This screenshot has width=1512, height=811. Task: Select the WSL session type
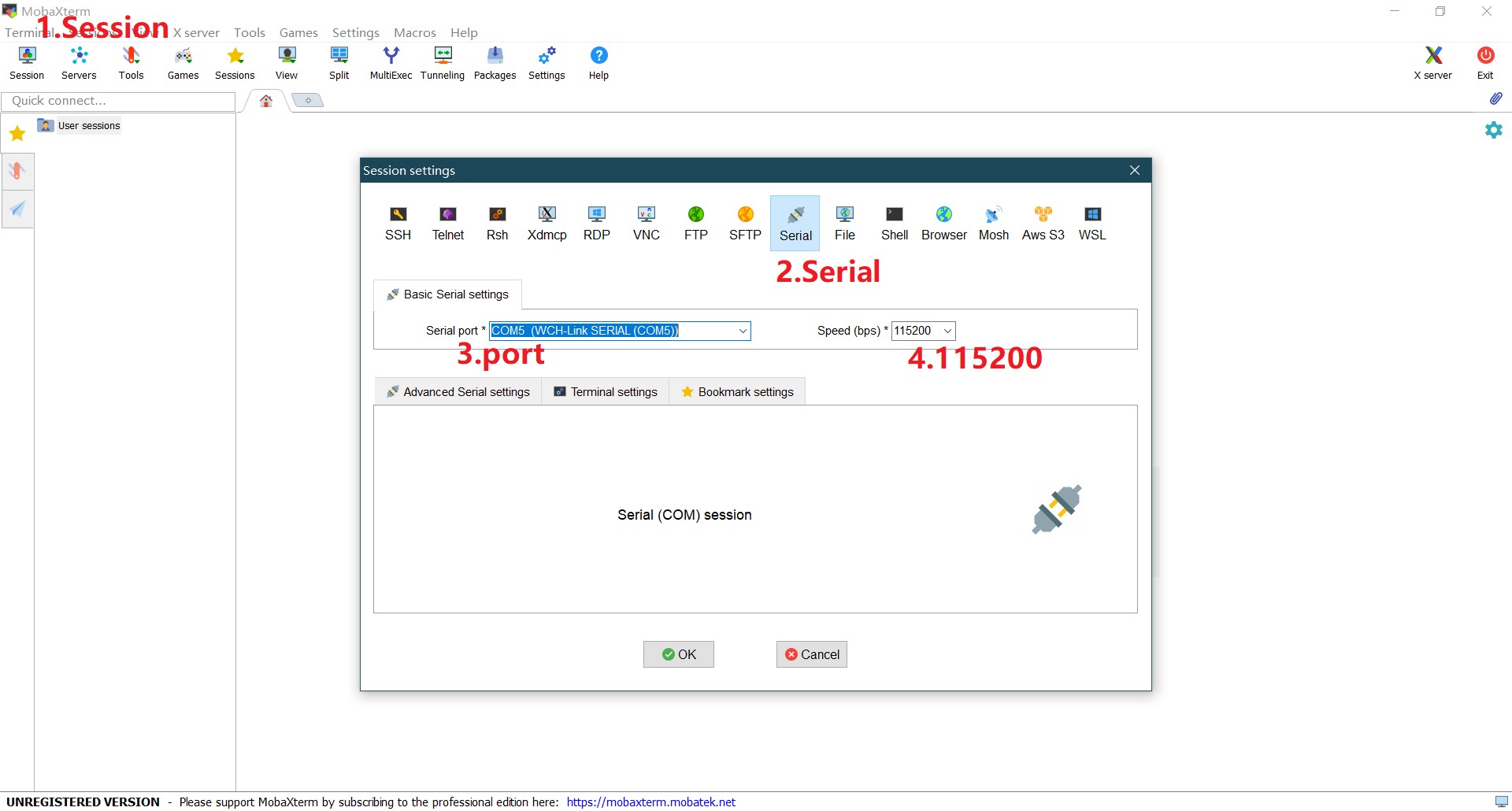click(x=1092, y=224)
